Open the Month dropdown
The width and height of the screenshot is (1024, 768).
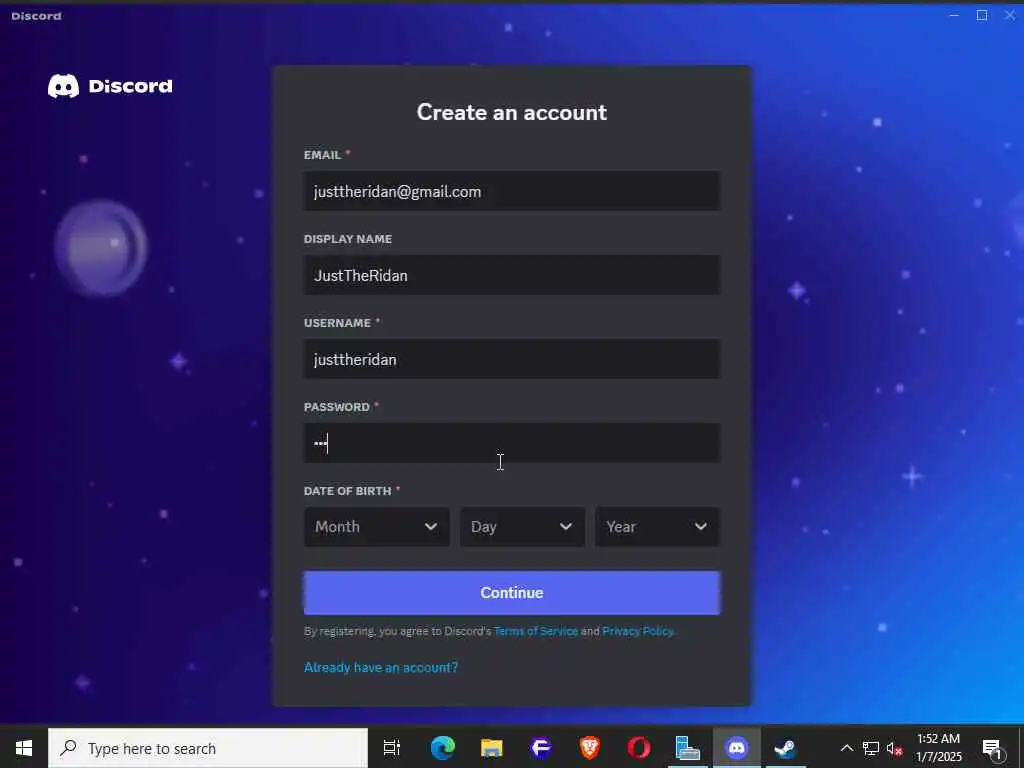[377, 526]
